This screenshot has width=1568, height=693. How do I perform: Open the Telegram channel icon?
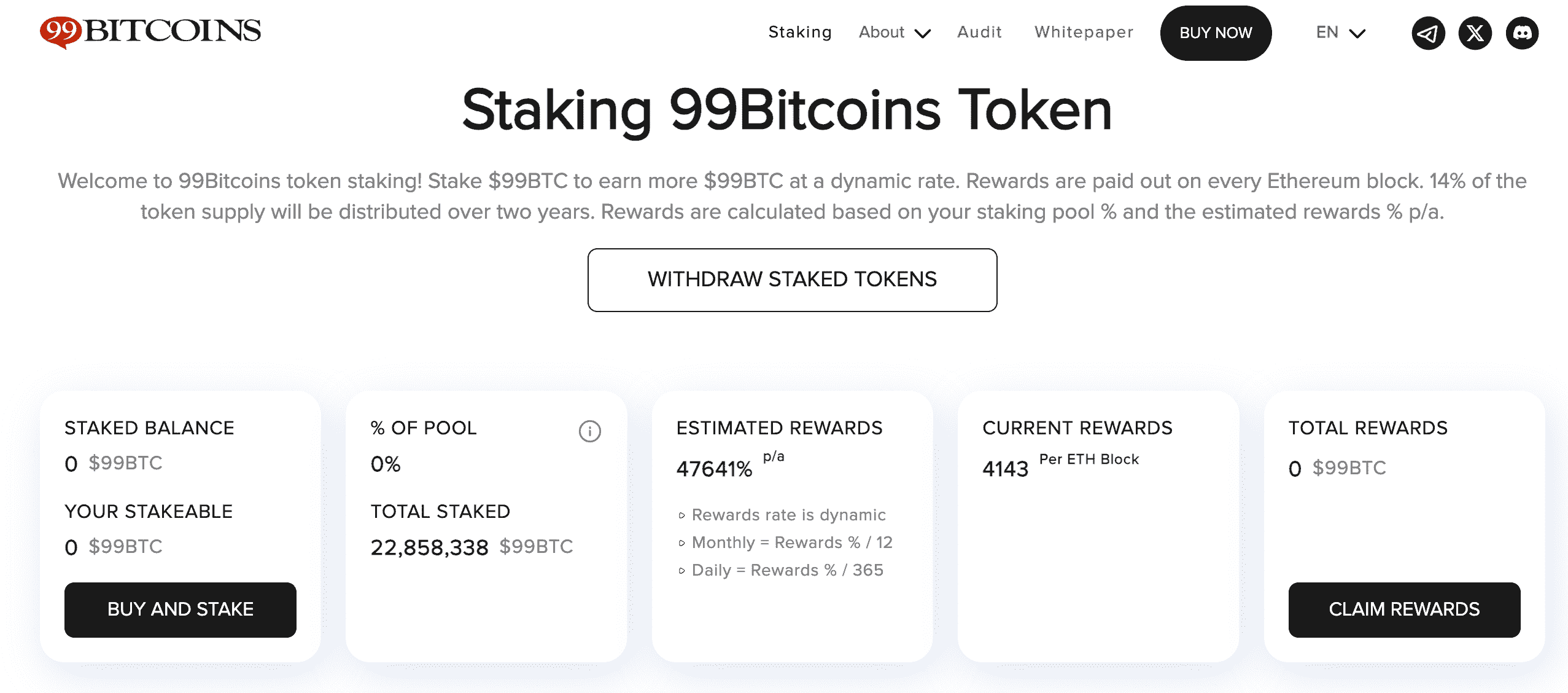pyautogui.click(x=1428, y=33)
